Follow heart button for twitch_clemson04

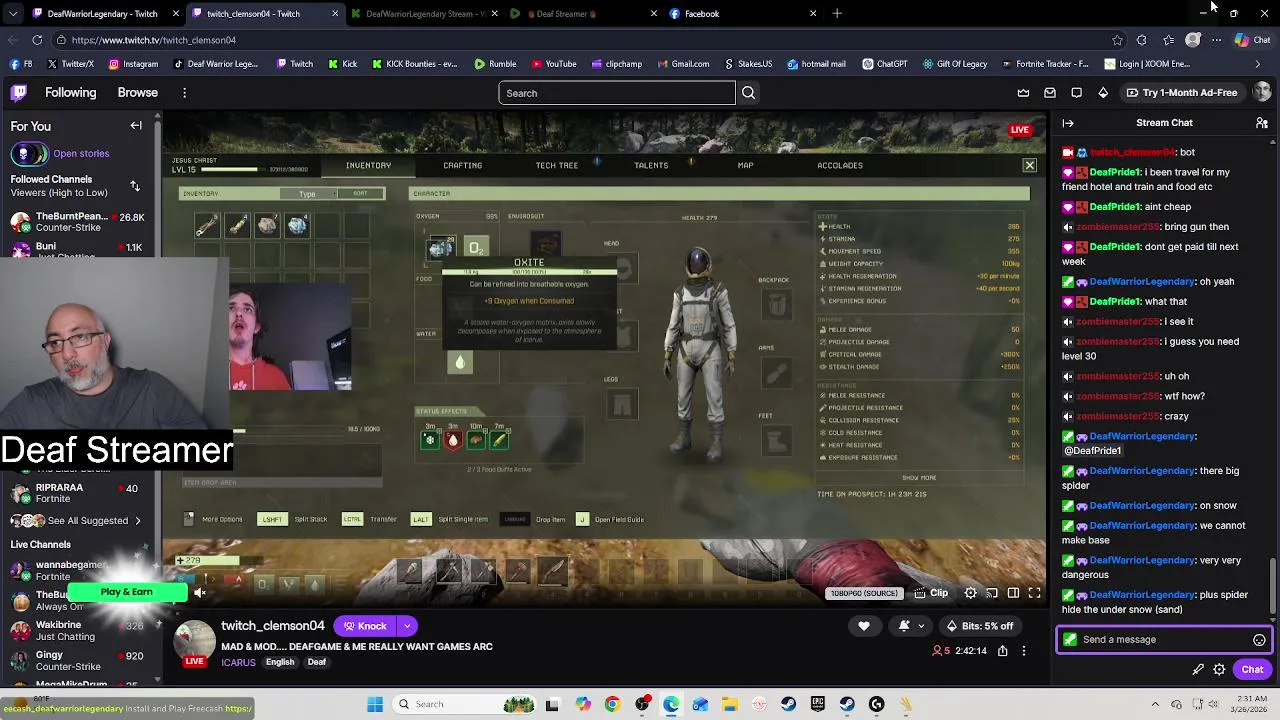pos(864,626)
